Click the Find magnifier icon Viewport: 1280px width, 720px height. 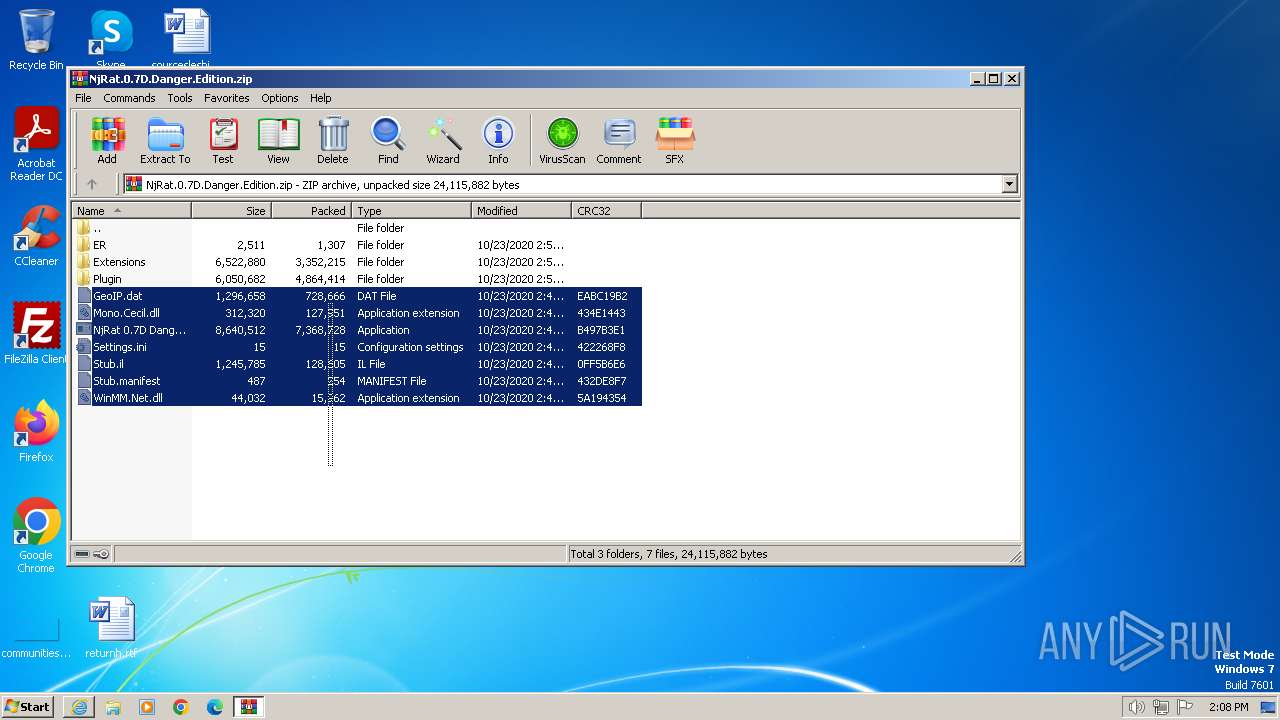coord(388,141)
